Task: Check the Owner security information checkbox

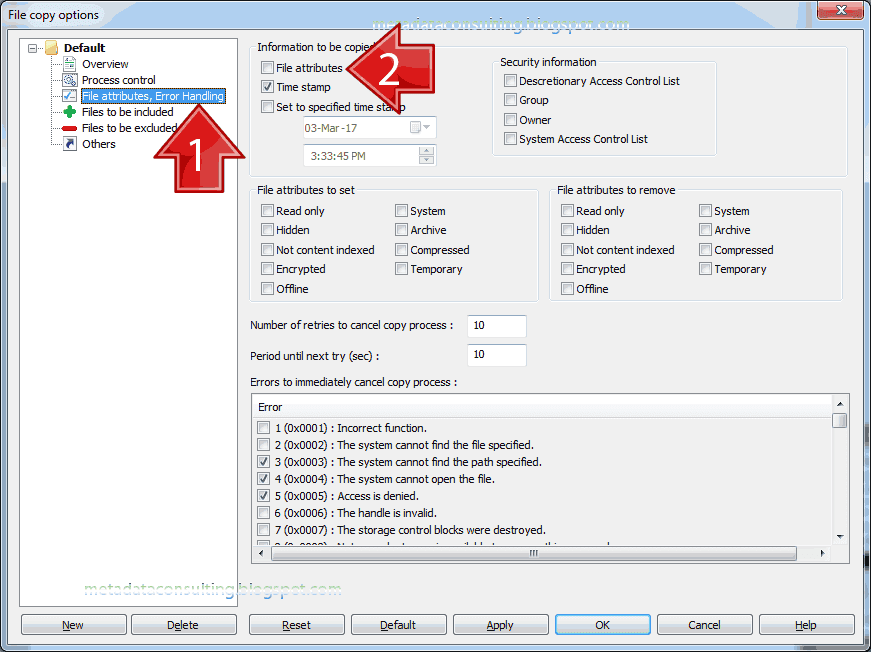Action: point(510,119)
